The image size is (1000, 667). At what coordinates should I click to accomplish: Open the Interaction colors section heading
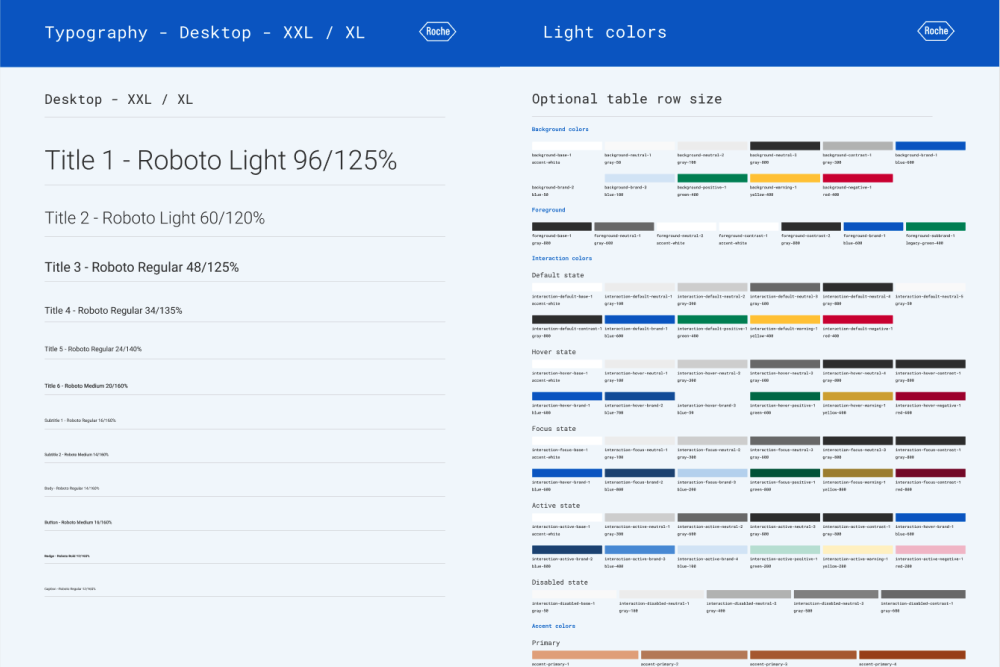561,258
